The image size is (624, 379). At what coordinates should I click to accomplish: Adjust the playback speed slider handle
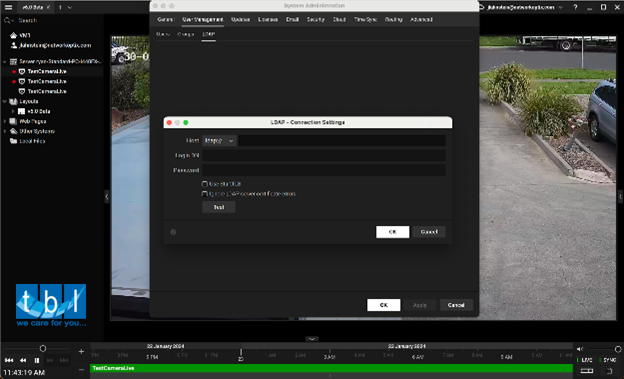pos(43,349)
